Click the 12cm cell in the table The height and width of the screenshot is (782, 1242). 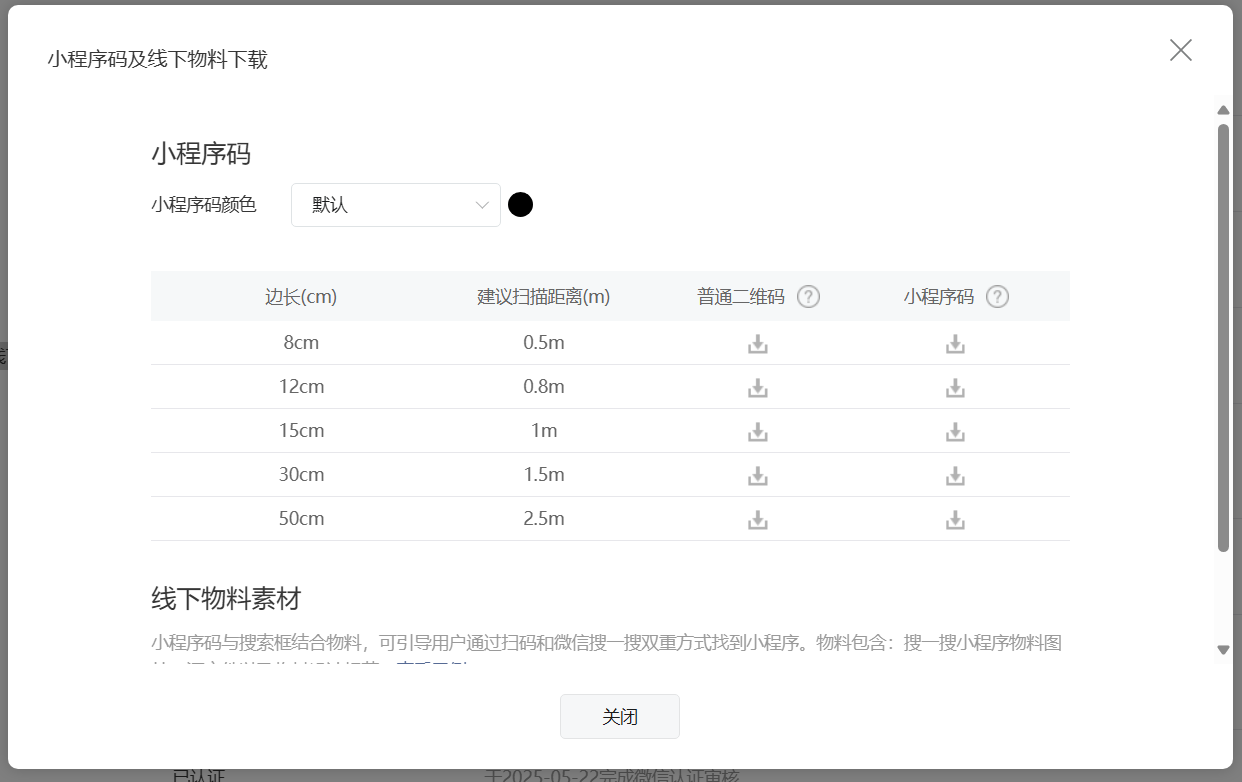[301, 387]
